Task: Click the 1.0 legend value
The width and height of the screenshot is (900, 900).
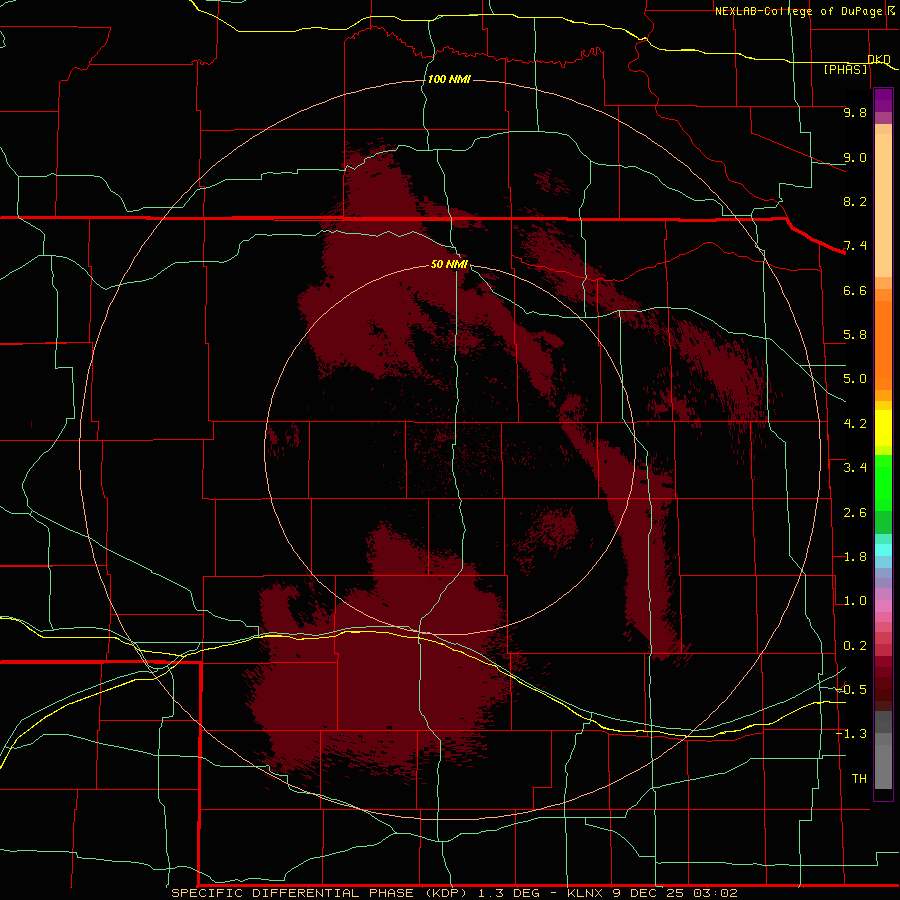Action: (855, 601)
